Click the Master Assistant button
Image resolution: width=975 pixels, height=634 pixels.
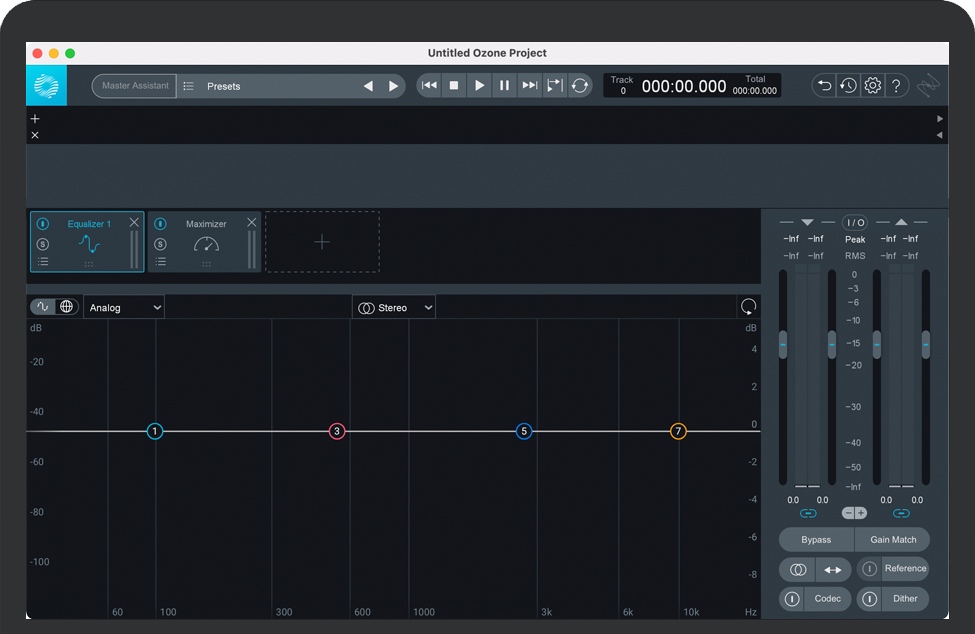pyautogui.click(x=135, y=86)
